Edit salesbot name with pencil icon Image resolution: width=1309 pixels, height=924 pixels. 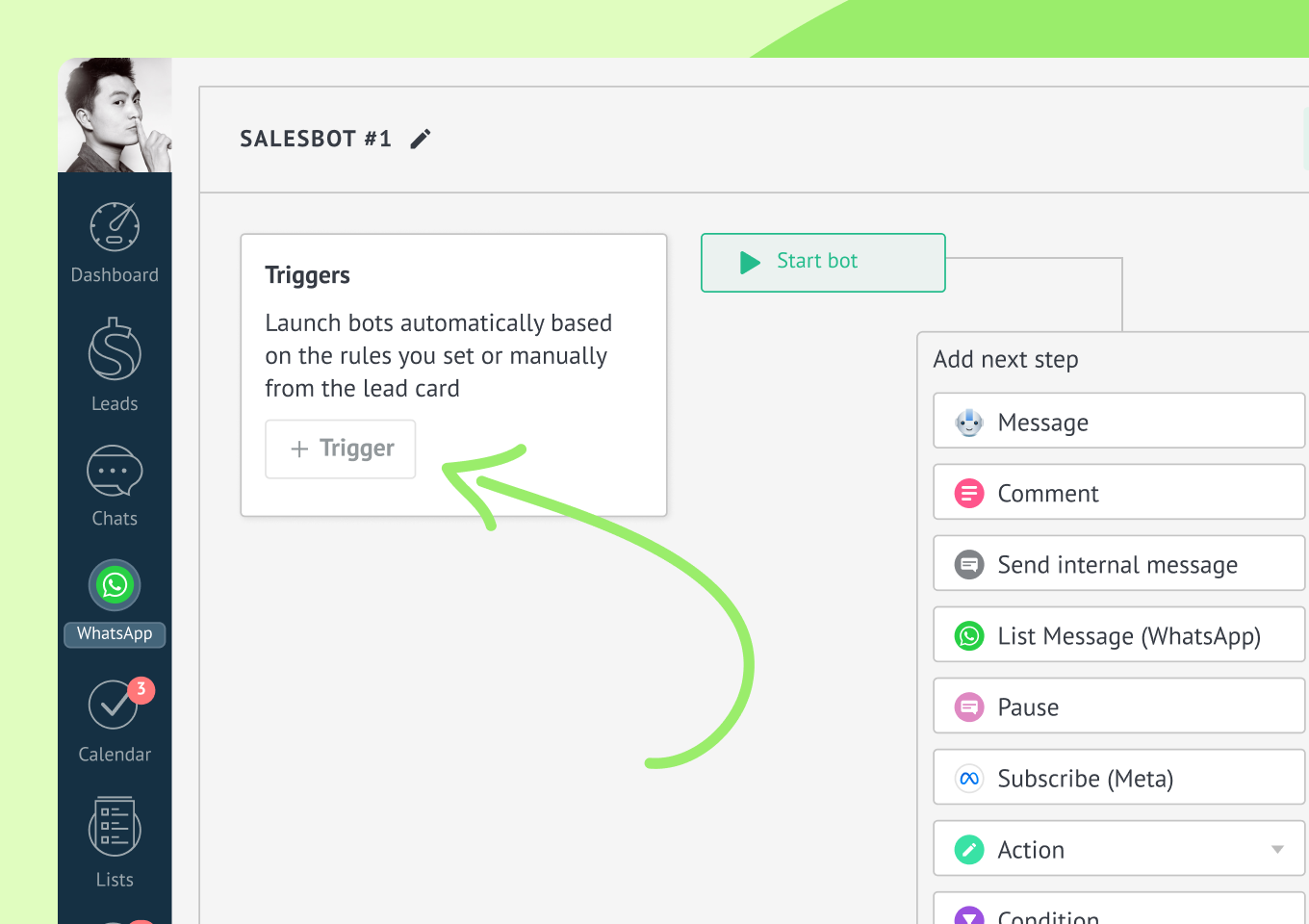click(421, 140)
